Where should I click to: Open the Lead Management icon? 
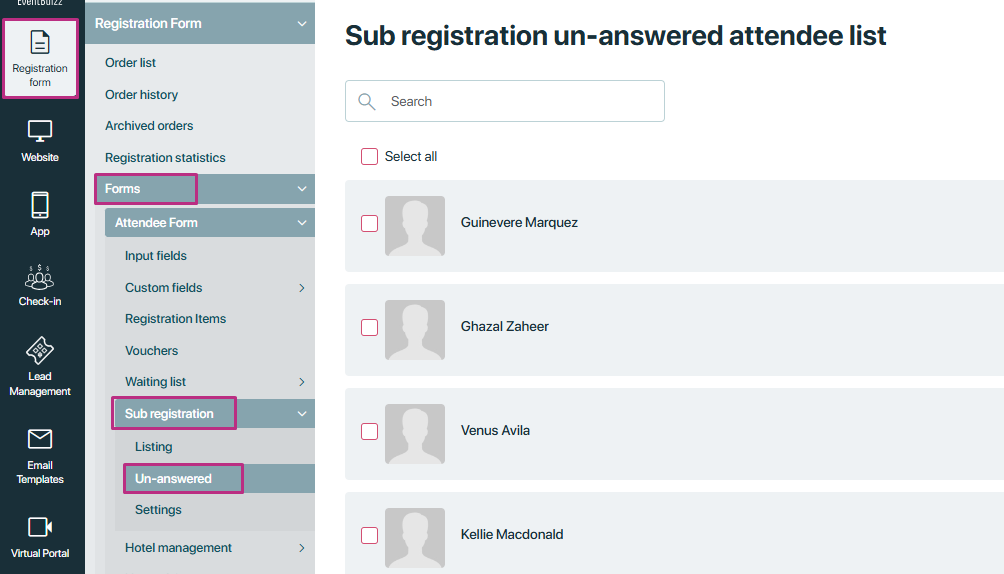point(40,350)
